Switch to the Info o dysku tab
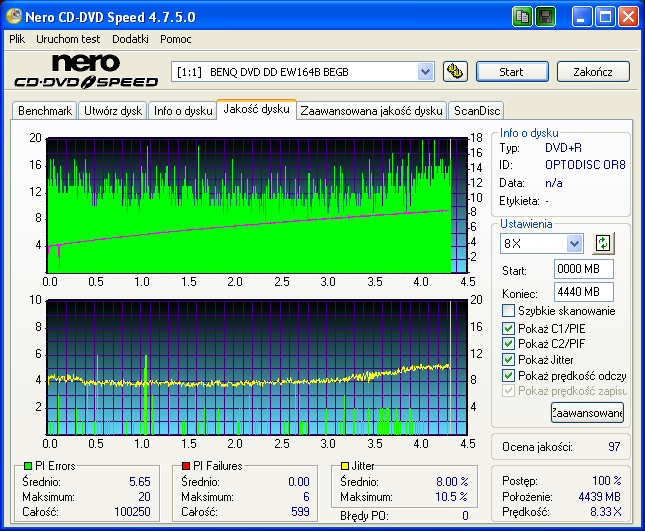Image resolution: width=645 pixels, height=531 pixels. pyautogui.click(x=183, y=111)
